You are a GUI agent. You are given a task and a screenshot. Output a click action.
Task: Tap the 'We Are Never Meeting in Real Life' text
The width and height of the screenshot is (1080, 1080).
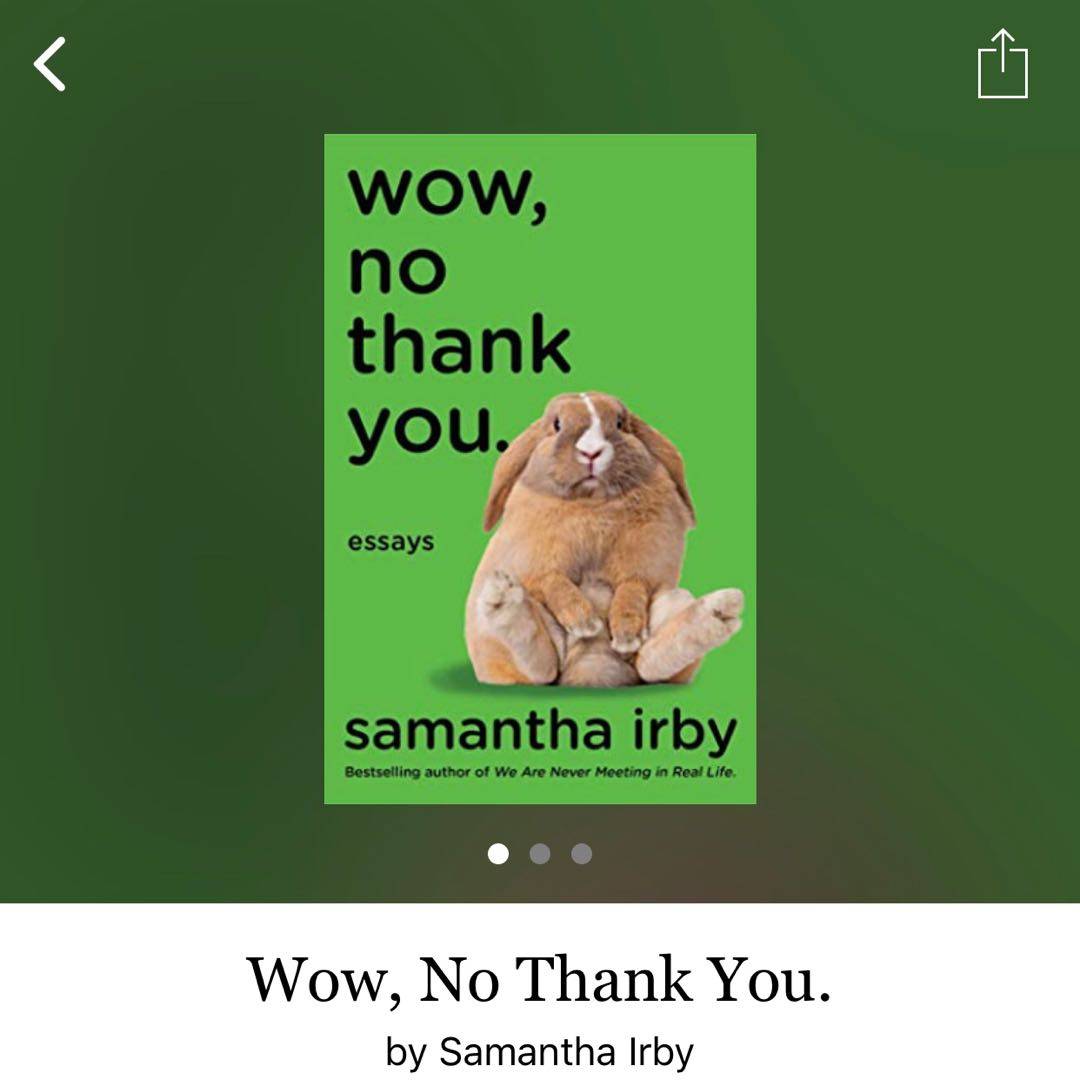[x=615, y=771]
